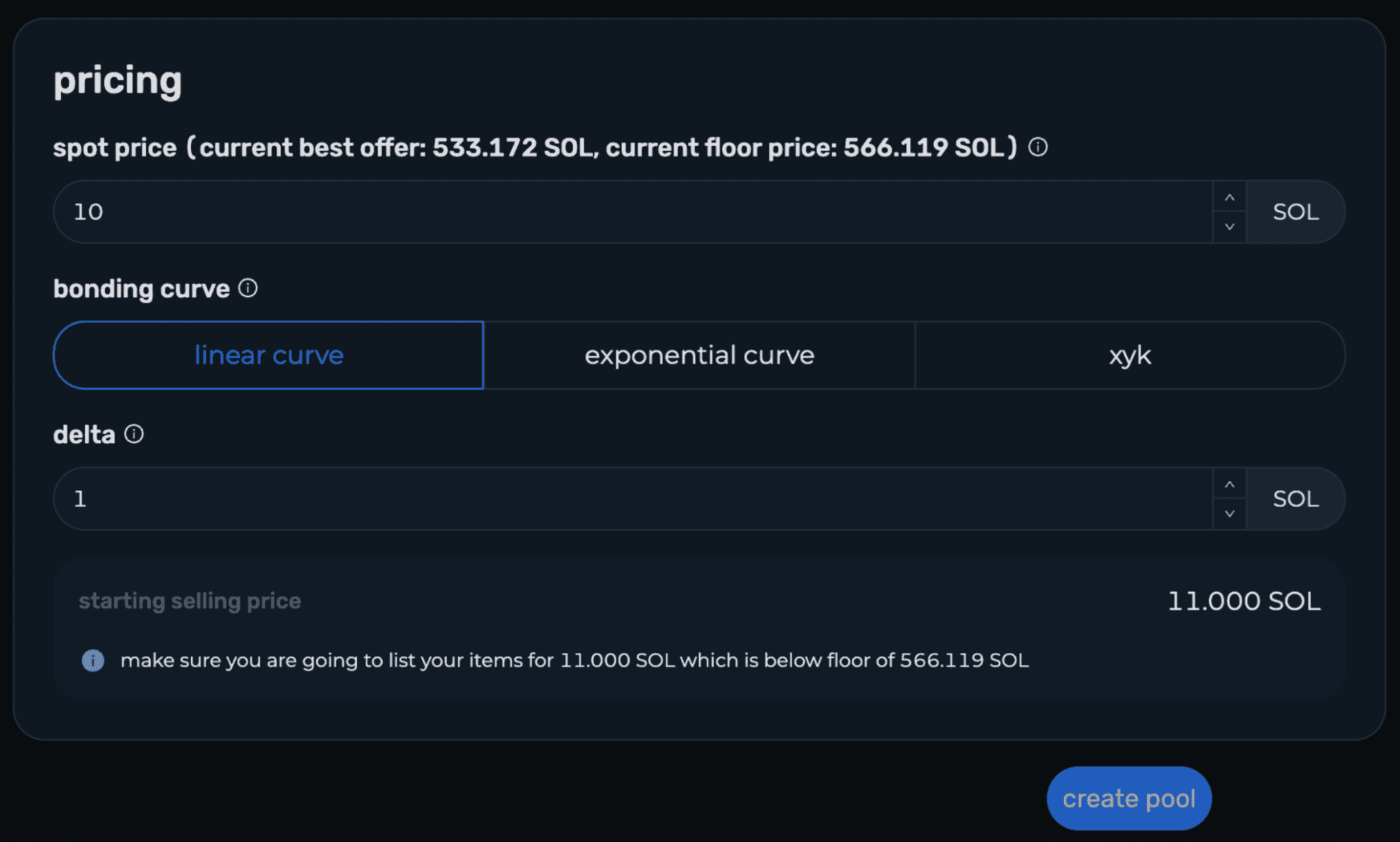This screenshot has height=842, width=1400.
Task: Increase spot price with up arrow
Action: click(1229, 198)
